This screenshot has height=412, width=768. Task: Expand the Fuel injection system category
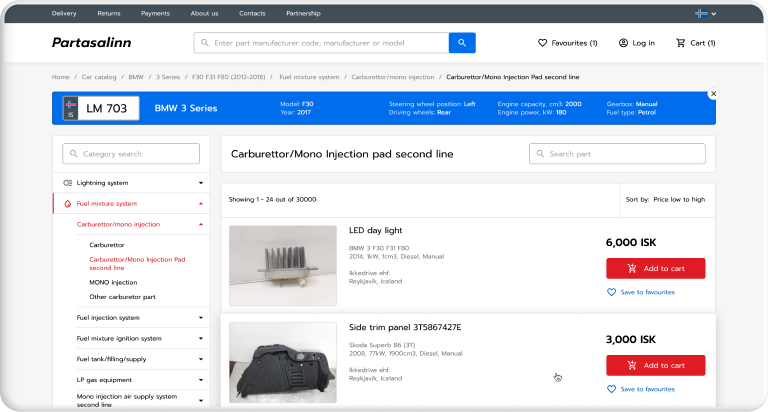tap(201, 318)
